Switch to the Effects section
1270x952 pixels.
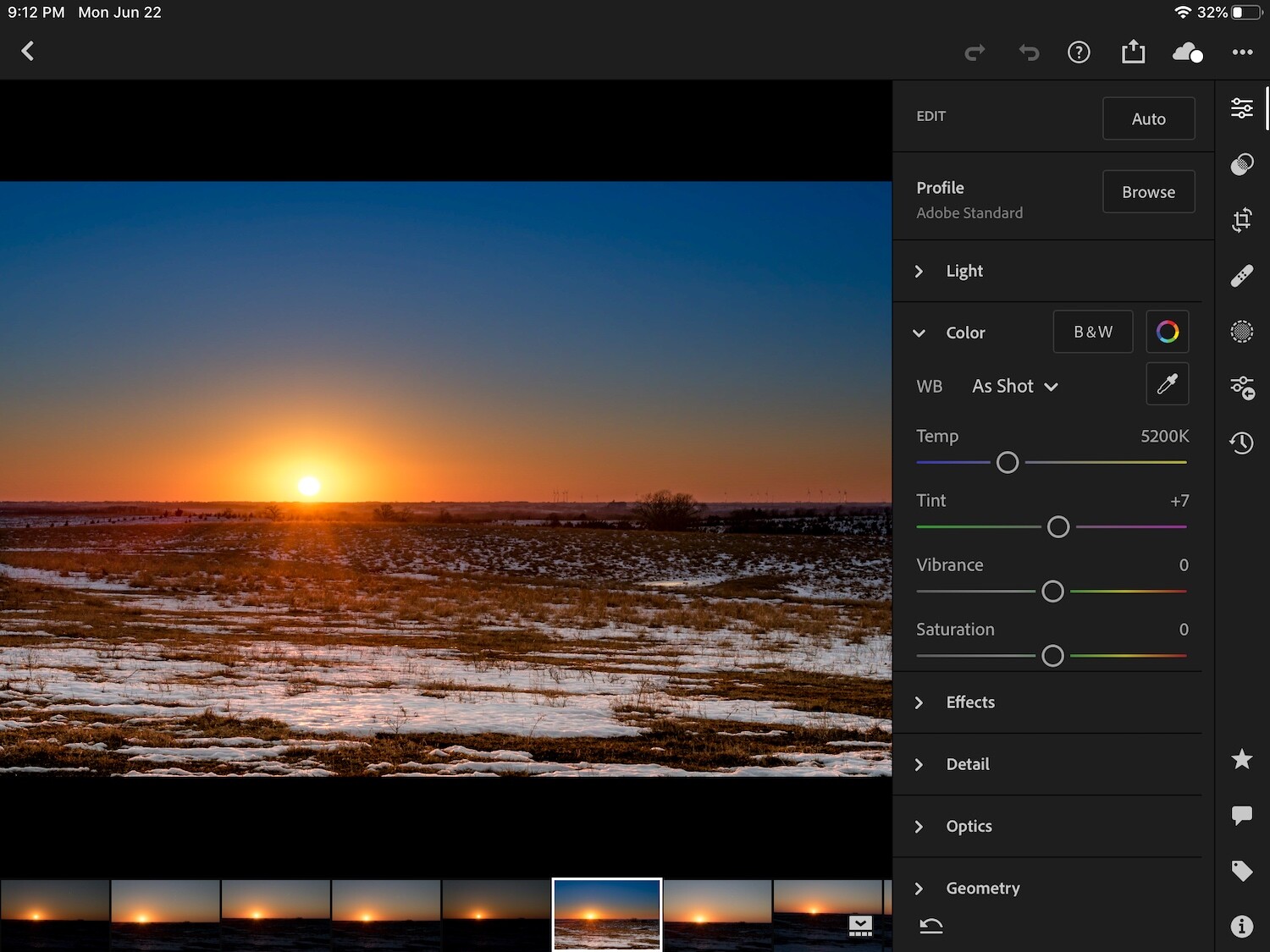[x=970, y=702]
